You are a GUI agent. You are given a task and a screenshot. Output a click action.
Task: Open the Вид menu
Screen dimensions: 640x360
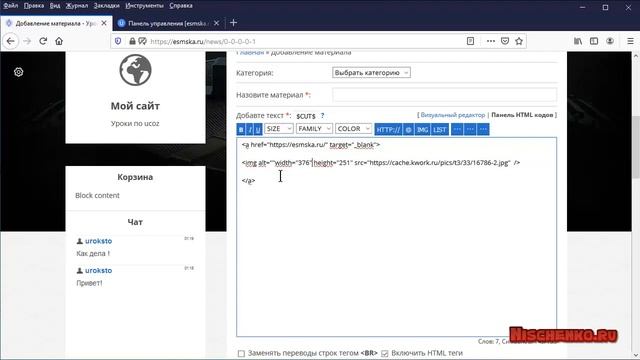55,6
